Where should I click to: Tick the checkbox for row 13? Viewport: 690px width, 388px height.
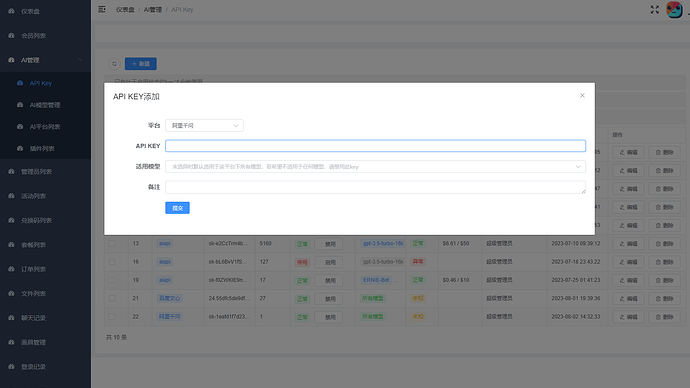click(x=112, y=243)
